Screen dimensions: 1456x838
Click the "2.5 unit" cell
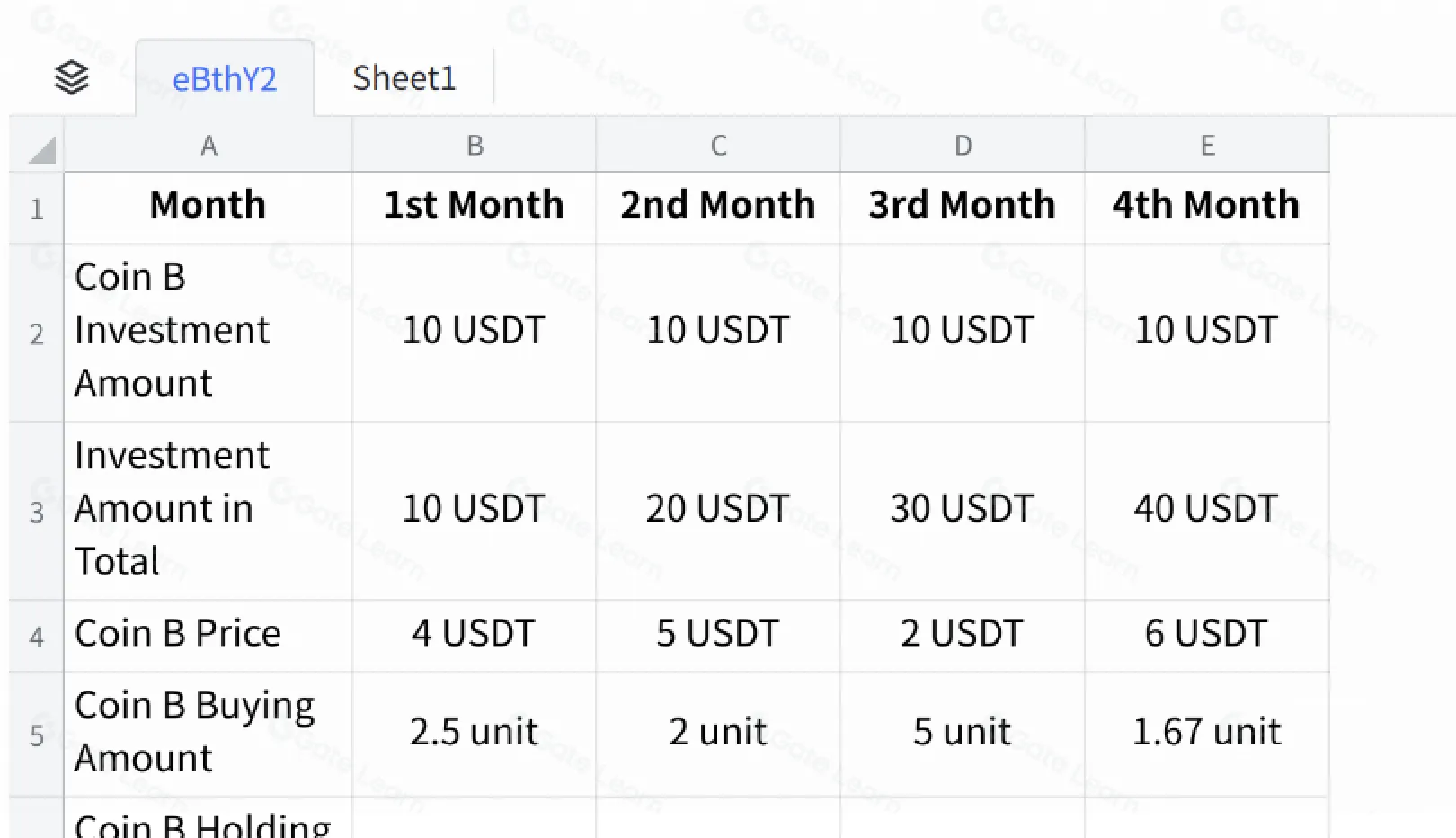(x=474, y=732)
